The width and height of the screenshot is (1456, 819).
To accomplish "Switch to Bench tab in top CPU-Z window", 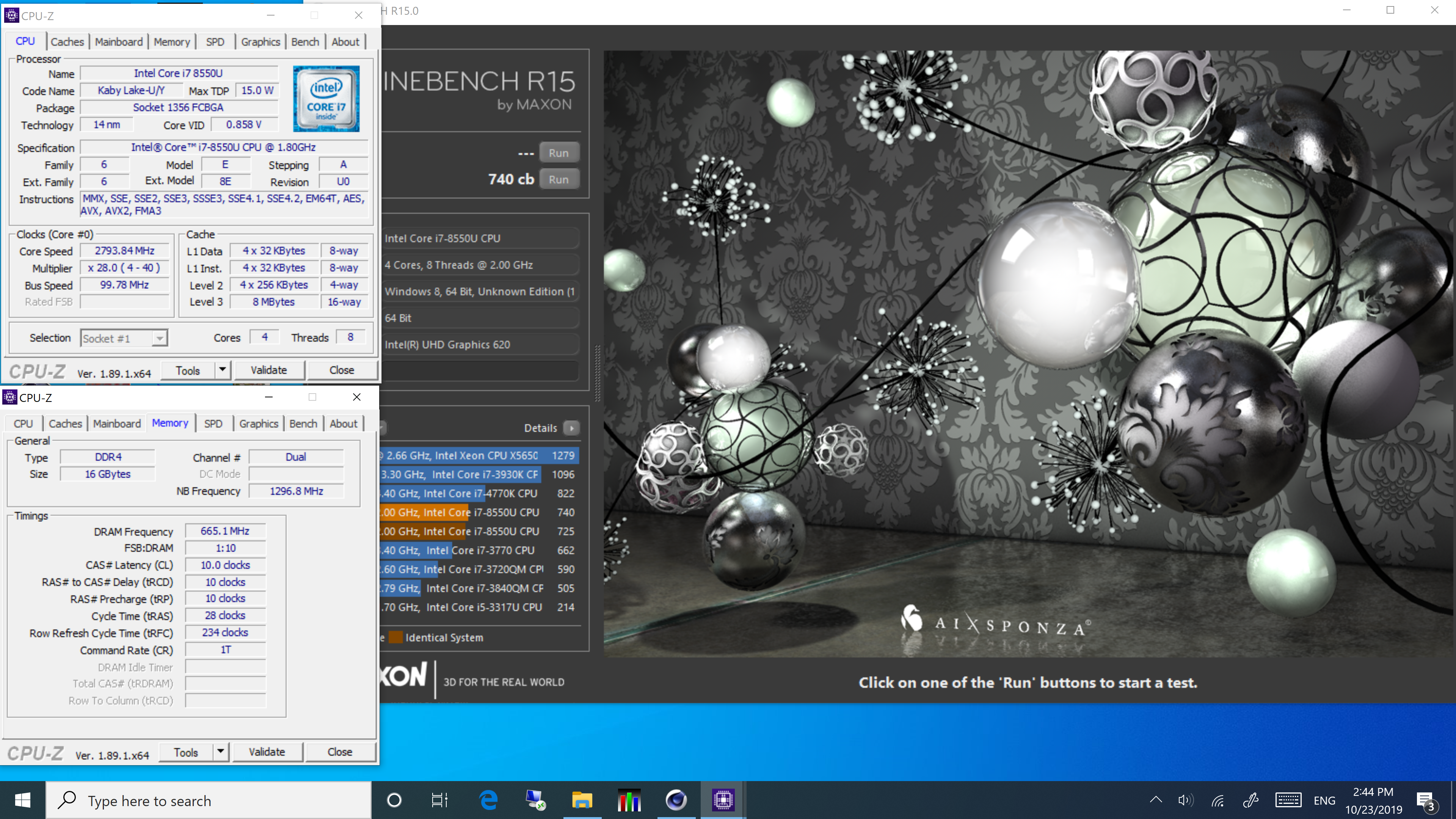I will point(305,42).
